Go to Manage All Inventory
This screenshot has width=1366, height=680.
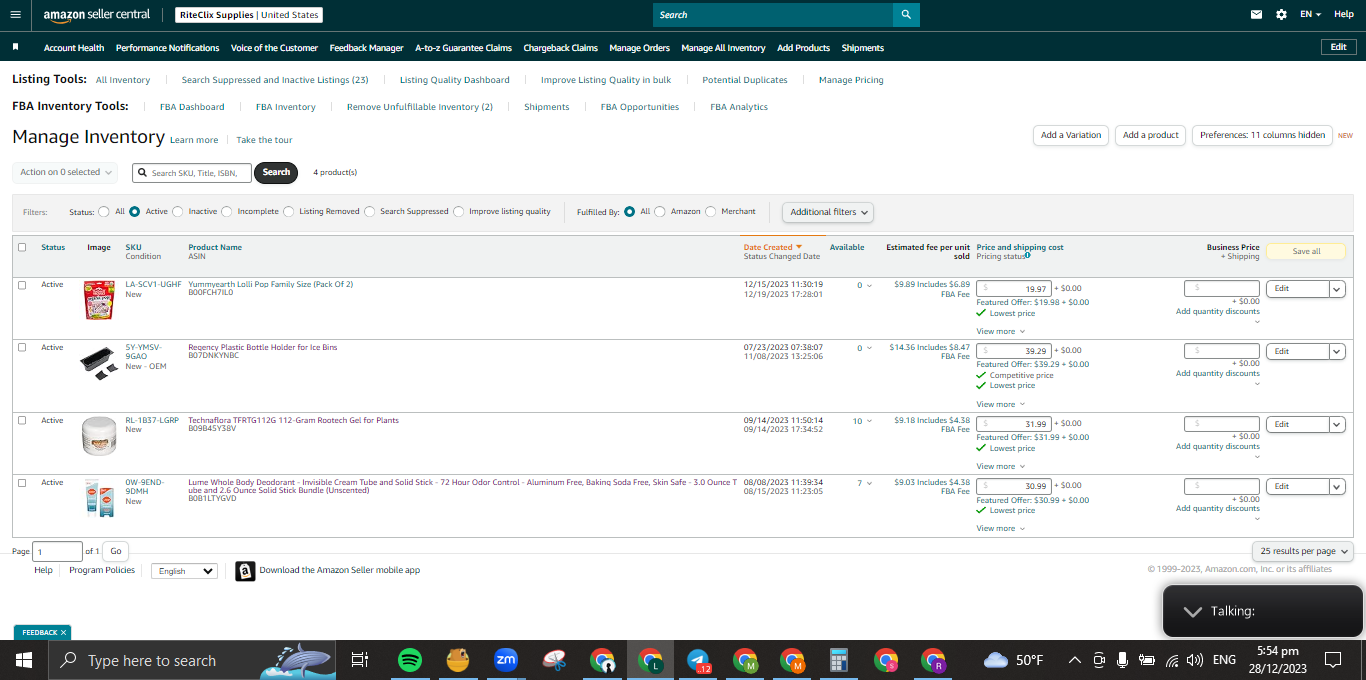pyautogui.click(x=723, y=48)
